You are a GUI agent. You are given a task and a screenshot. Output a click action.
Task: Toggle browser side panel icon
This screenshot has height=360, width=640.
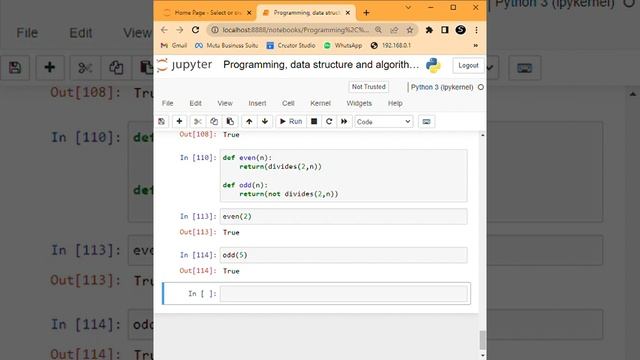(x=444, y=30)
